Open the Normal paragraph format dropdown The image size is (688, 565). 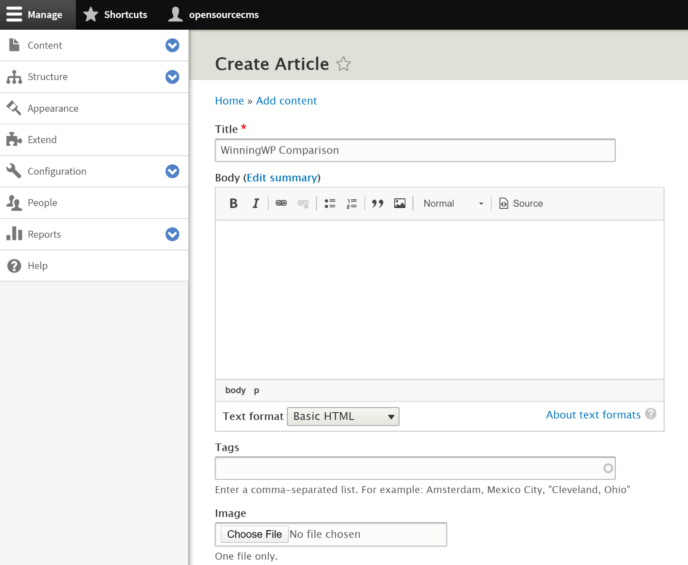tap(452, 203)
